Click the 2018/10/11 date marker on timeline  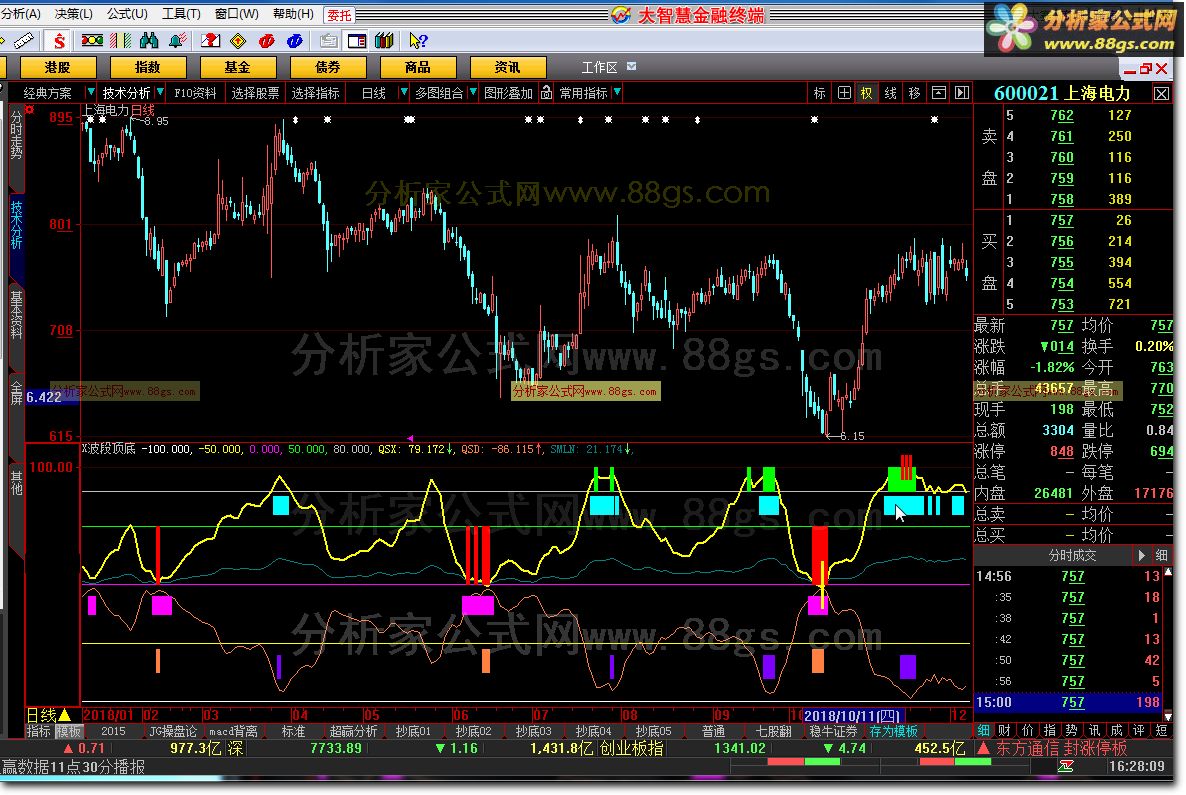(x=852, y=716)
